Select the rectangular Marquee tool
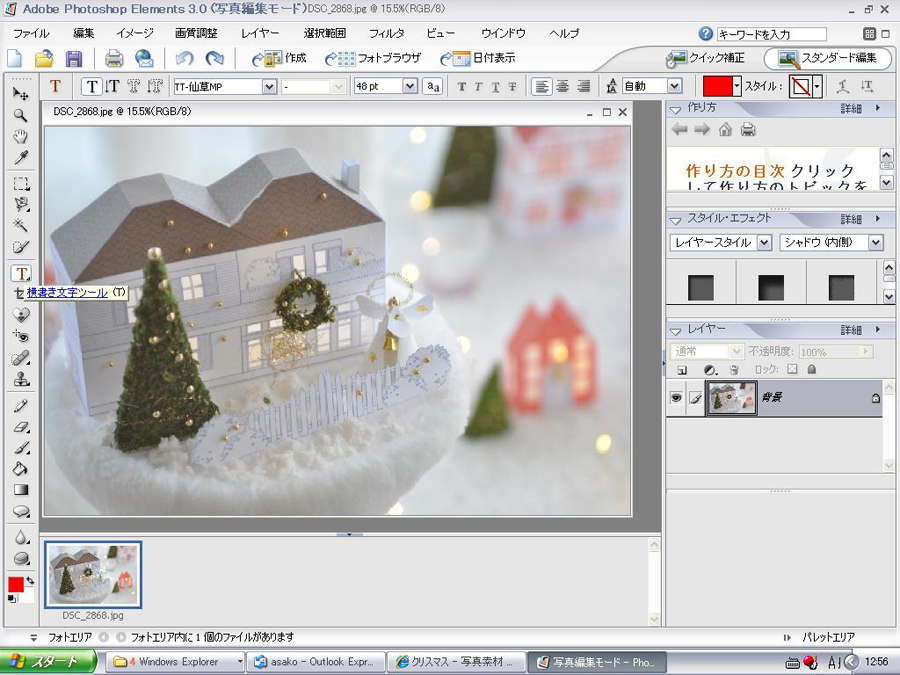 tap(20, 184)
